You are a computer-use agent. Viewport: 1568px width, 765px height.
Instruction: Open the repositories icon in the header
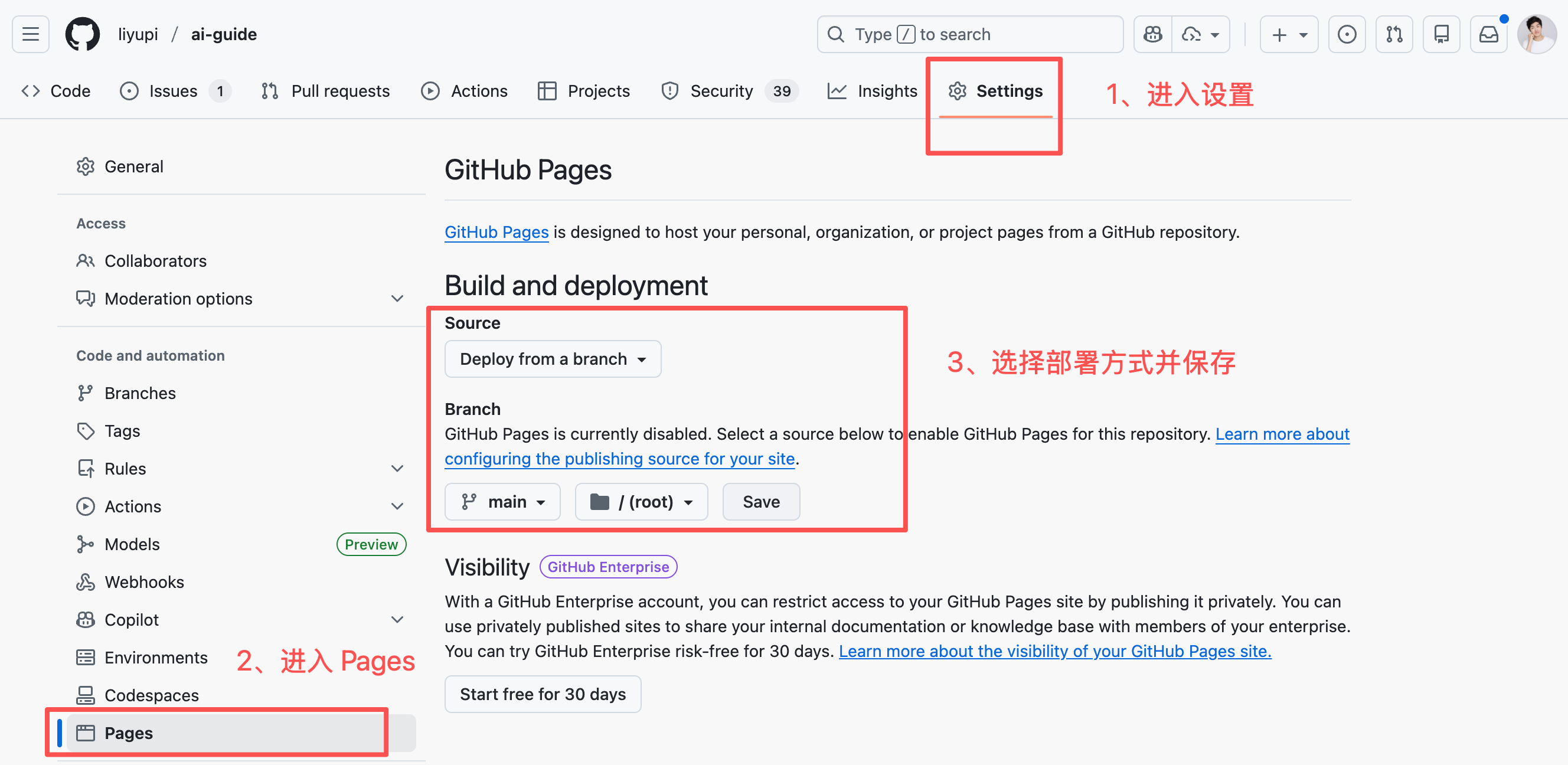coord(1441,34)
